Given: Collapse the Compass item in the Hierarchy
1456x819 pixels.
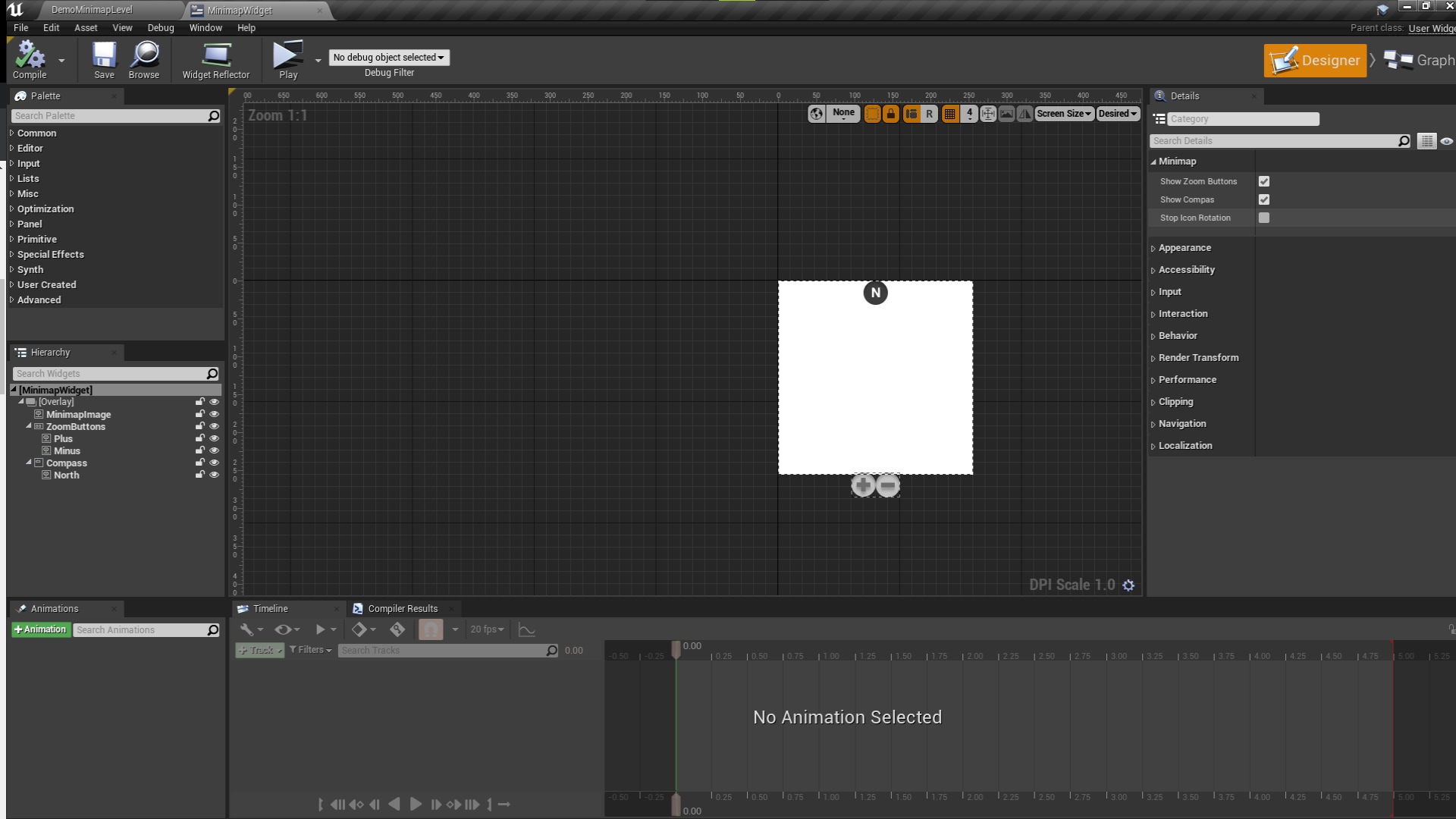Looking at the screenshot, I should 30,463.
